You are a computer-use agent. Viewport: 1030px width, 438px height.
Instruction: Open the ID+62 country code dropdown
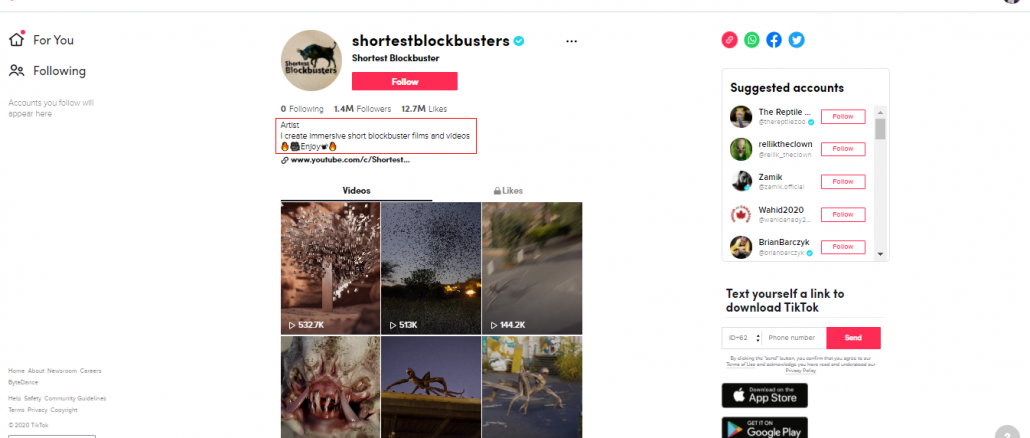[x=742, y=338]
